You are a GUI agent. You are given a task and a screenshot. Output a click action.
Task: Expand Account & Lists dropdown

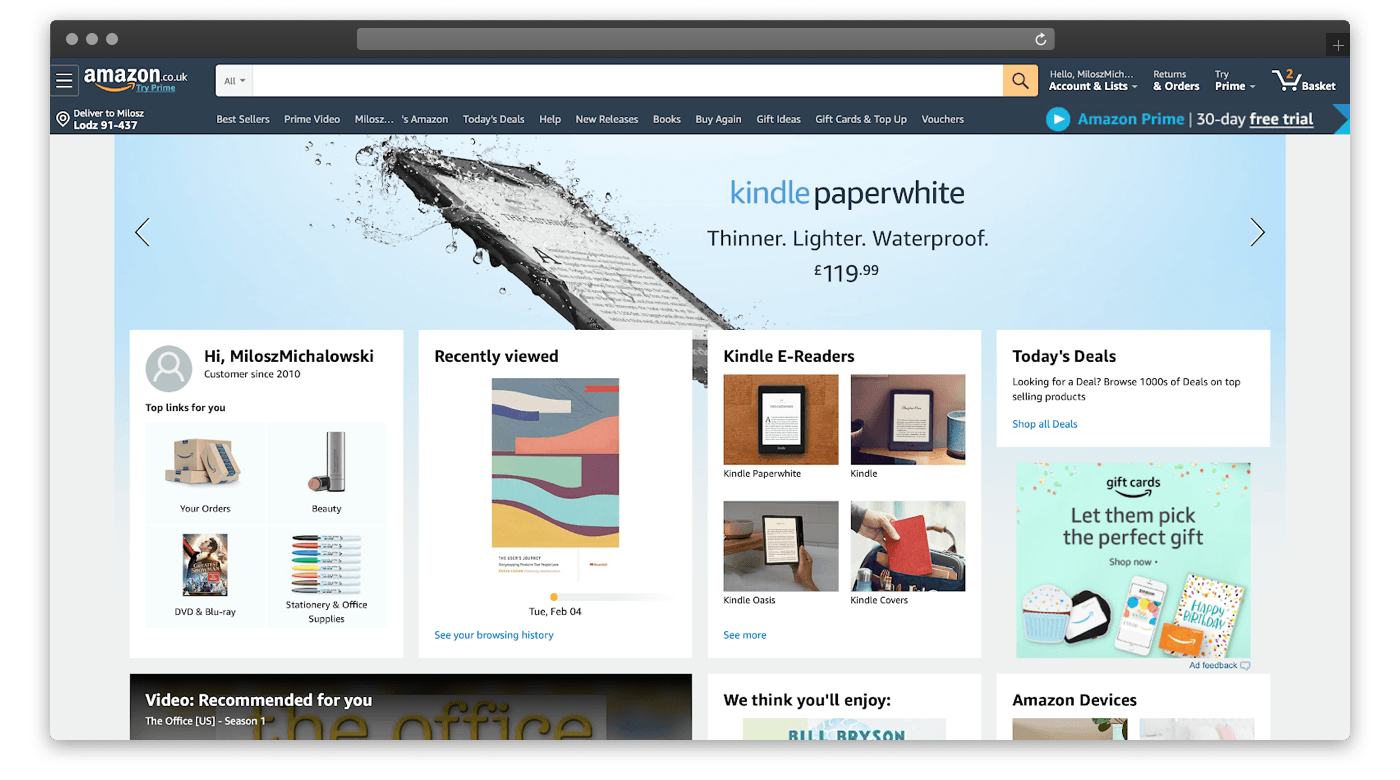pos(1093,80)
